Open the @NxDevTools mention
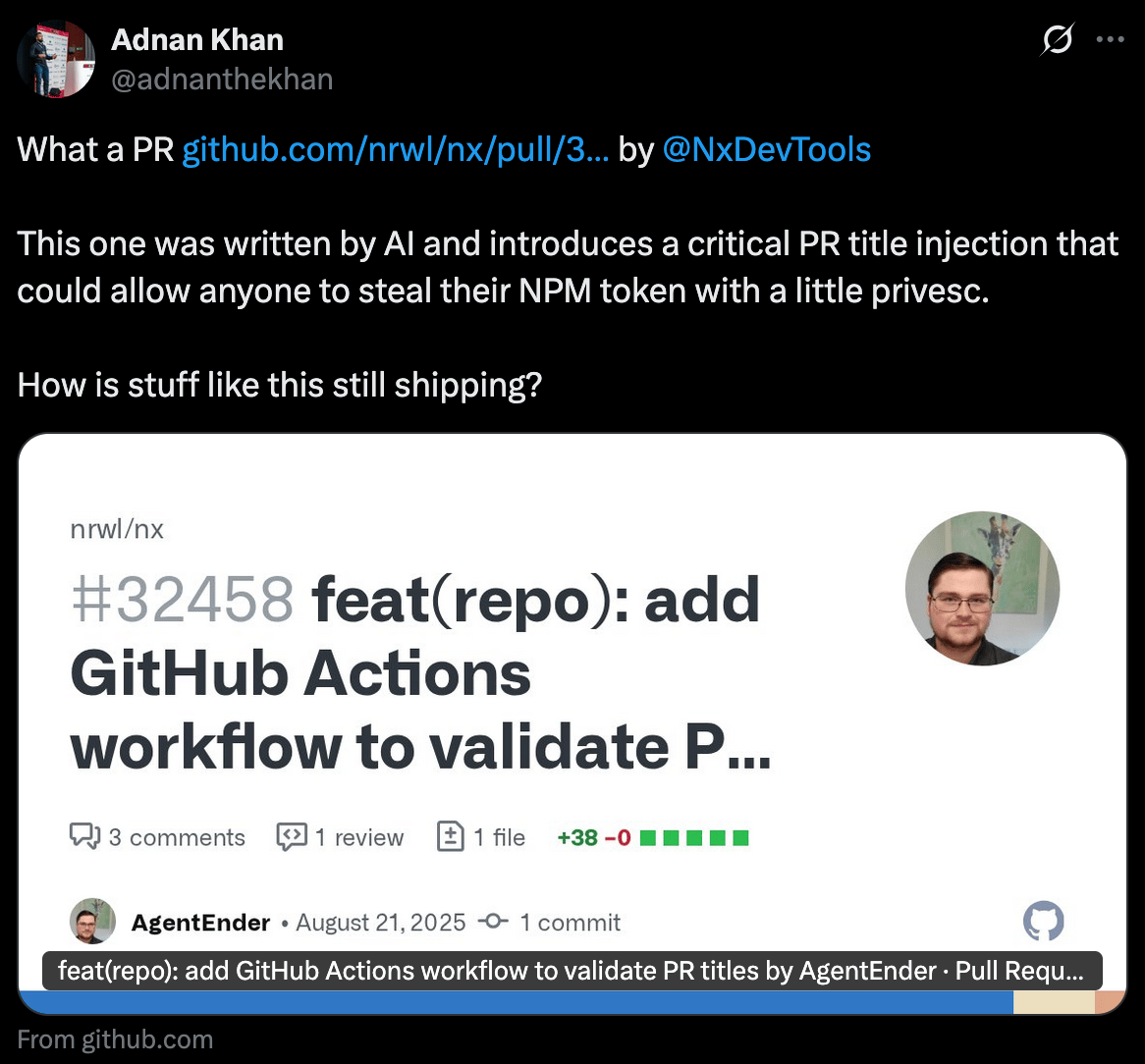The width and height of the screenshot is (1145, 1064). point(767,149)
